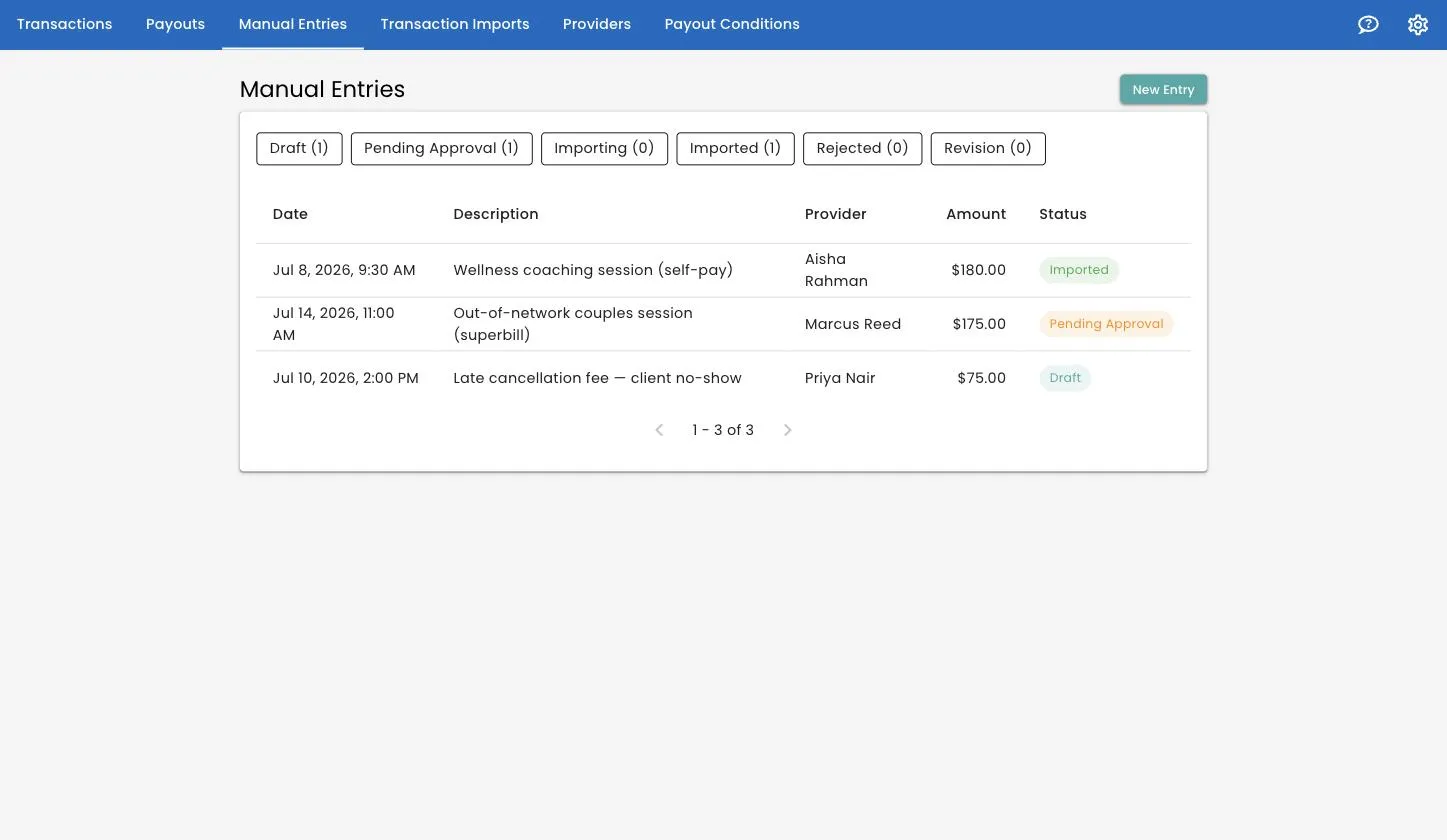1447x840 pixels.
Task: Open the help chat icon
Action: [1368, 25]
